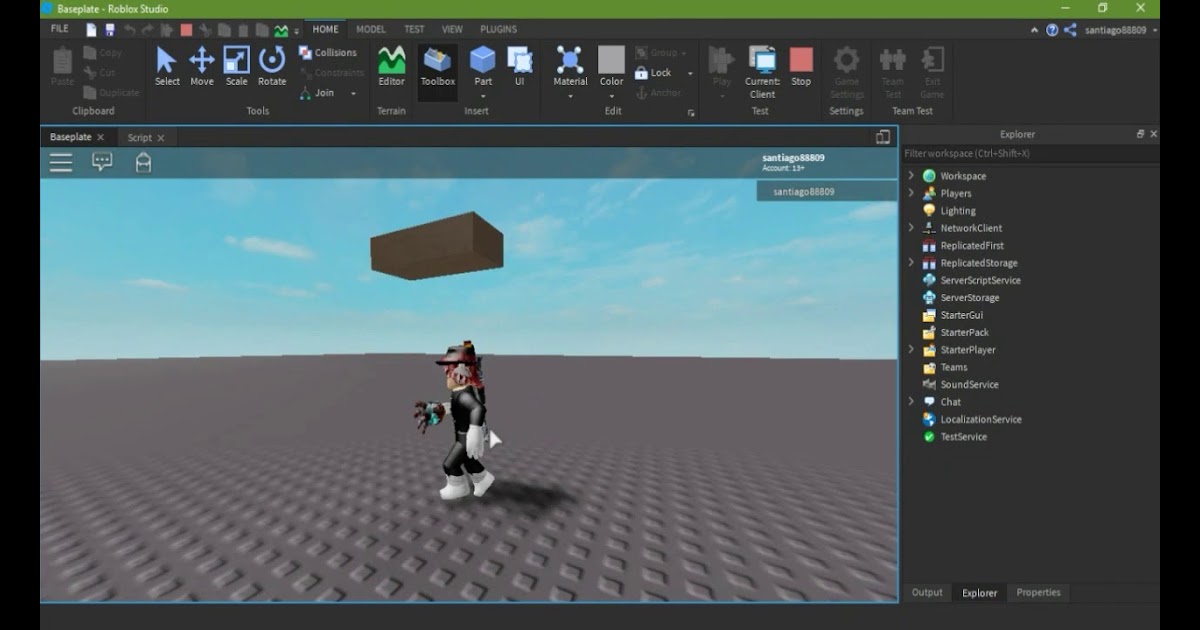Open the Join mode dropdown
Viewport: 1200px width, 630px height.
tap(353, 93)
